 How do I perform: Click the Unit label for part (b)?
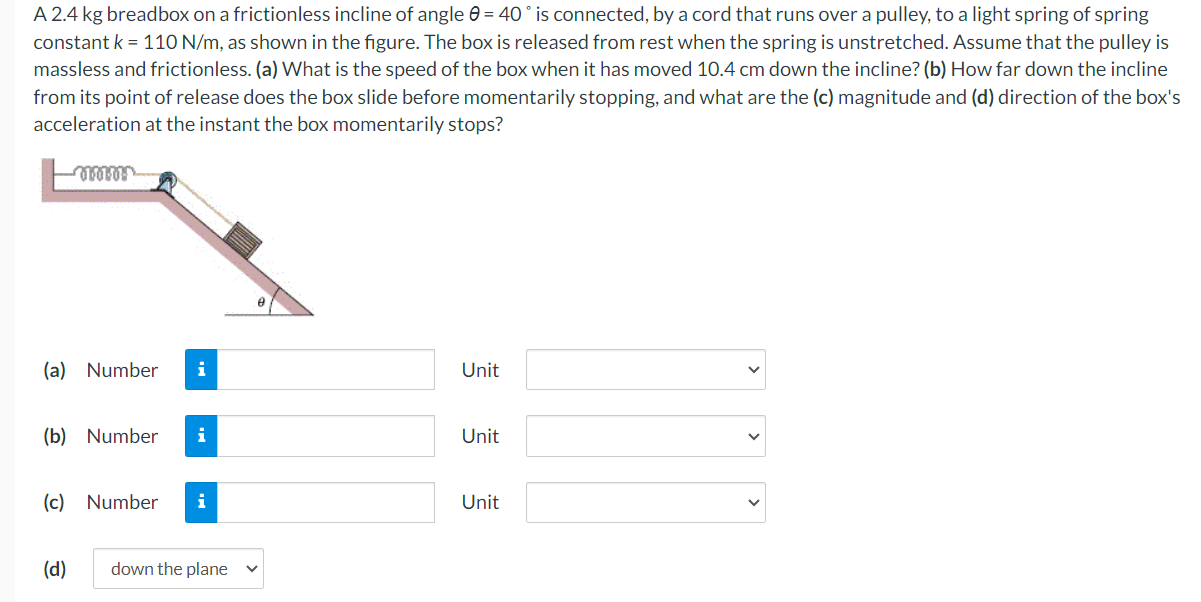[480, 436]
